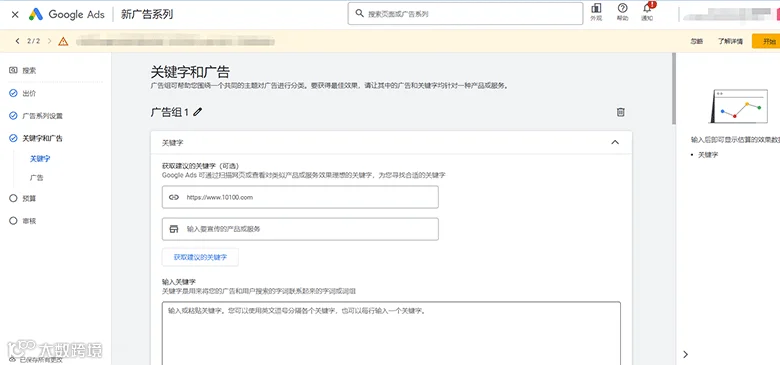Click the 搜索 step campaign-type icon

[x=13, y=71]
